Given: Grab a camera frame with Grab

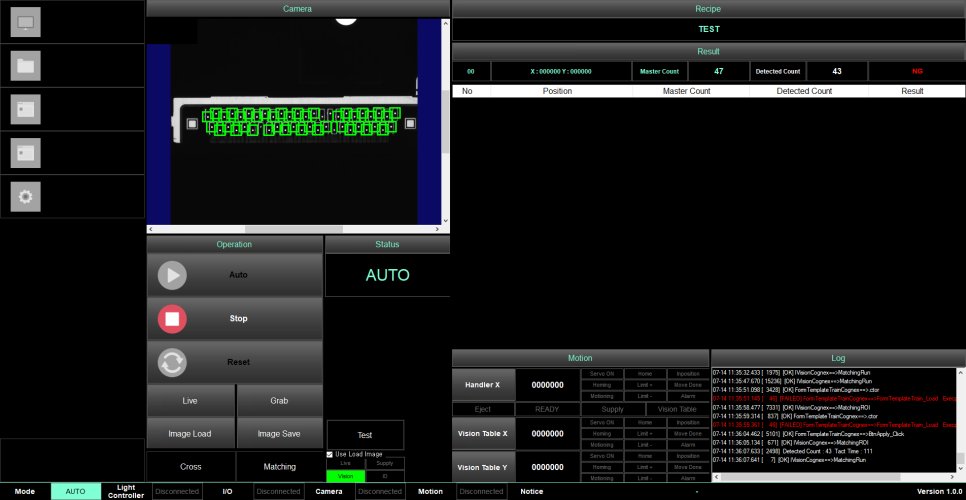Looking at the screenshot, I should 279,400.
